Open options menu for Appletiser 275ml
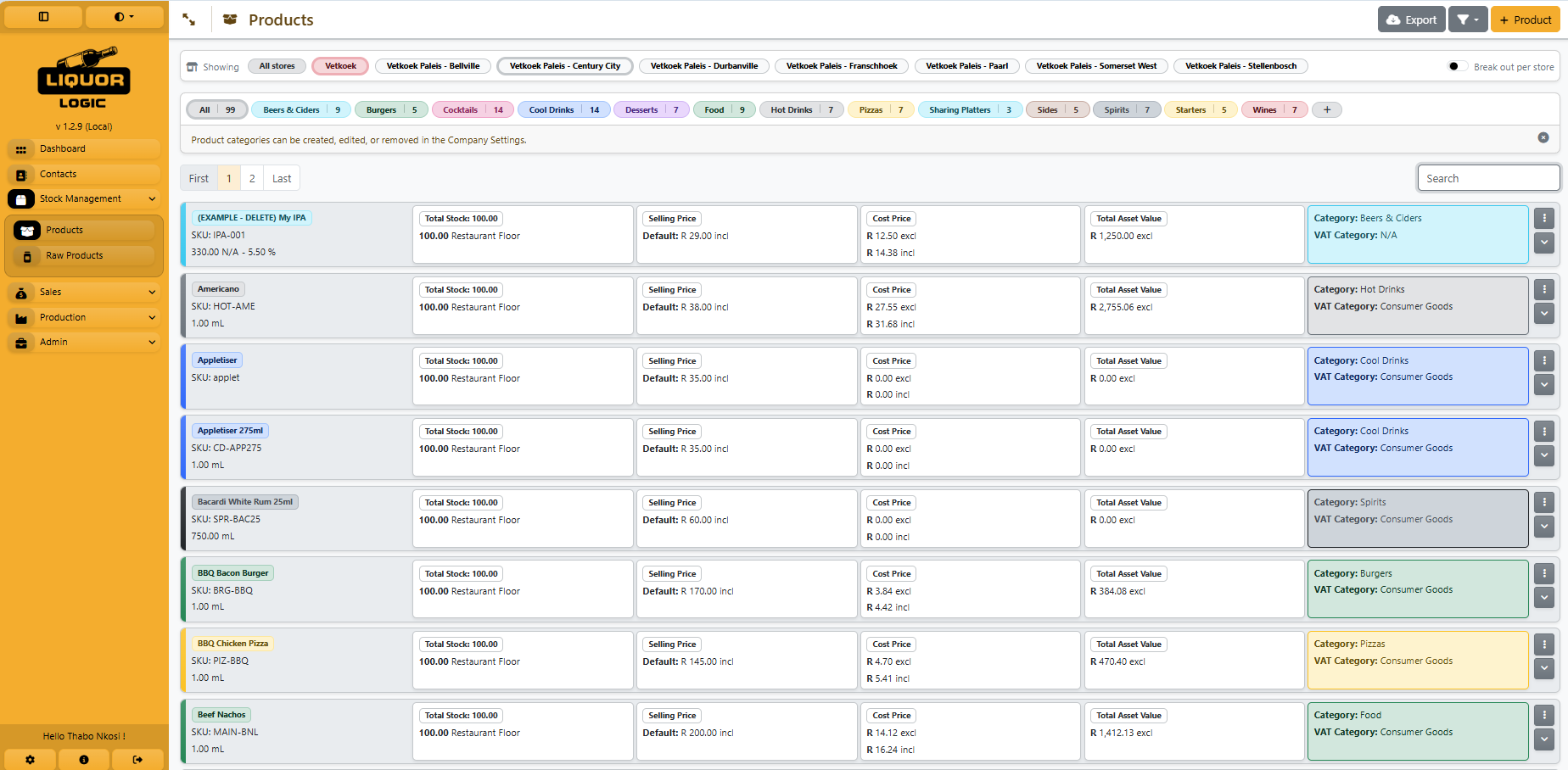 click(x=1544, y=431)
